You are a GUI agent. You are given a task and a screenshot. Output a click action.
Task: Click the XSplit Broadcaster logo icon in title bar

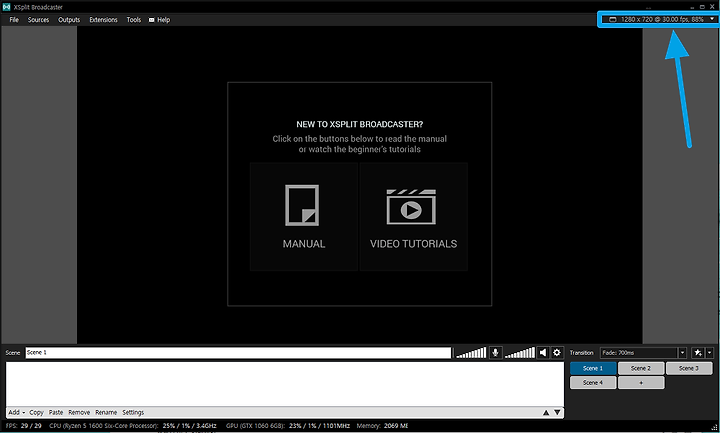point(6,7)
